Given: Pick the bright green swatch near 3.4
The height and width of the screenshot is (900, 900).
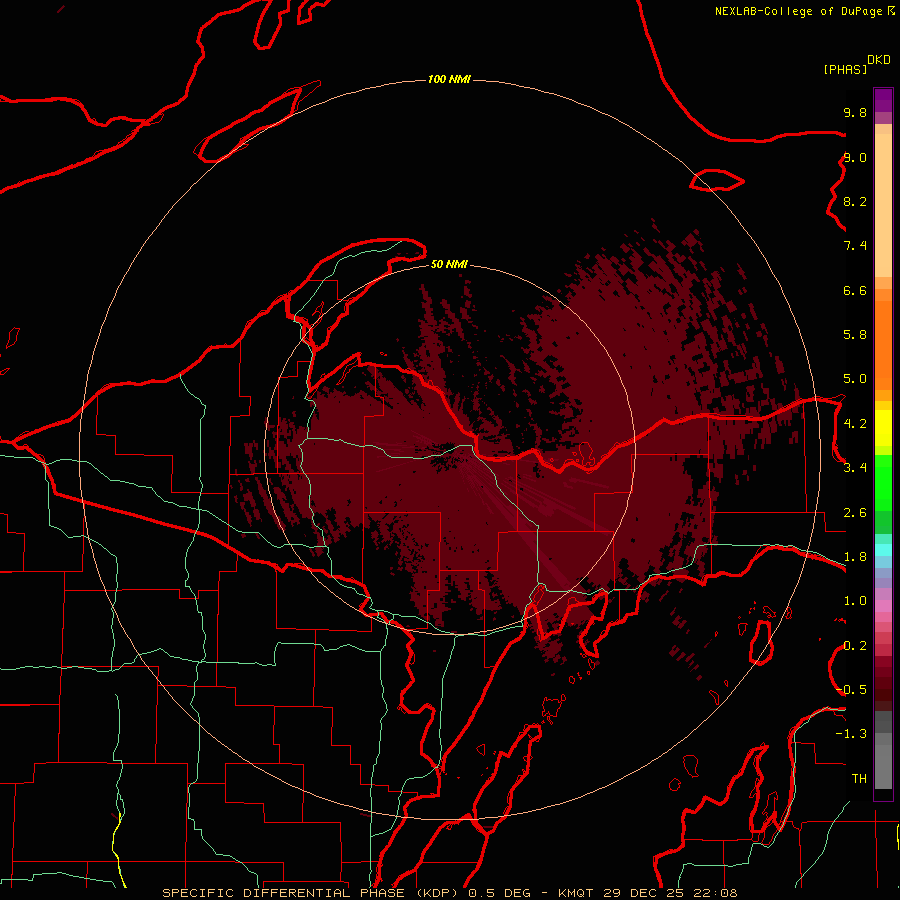Looking at the screenshot, I should tap(883, 483).
